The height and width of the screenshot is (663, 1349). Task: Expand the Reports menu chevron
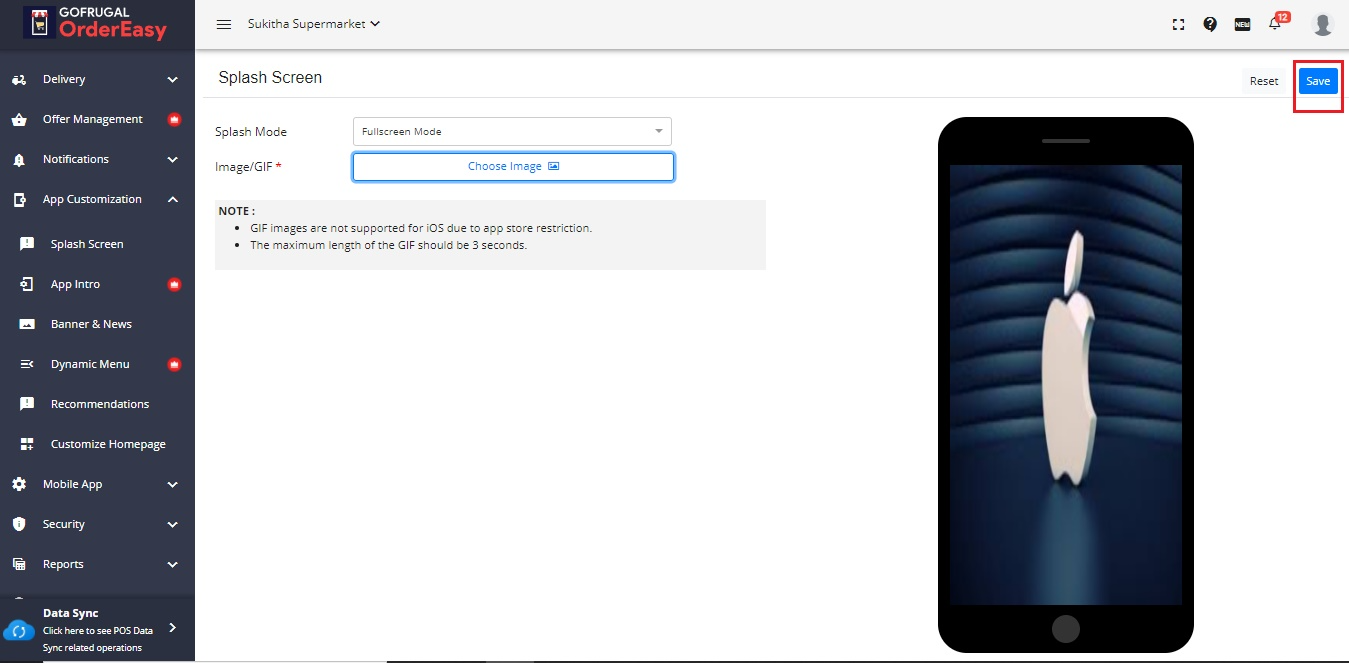(x=173, y=565)
